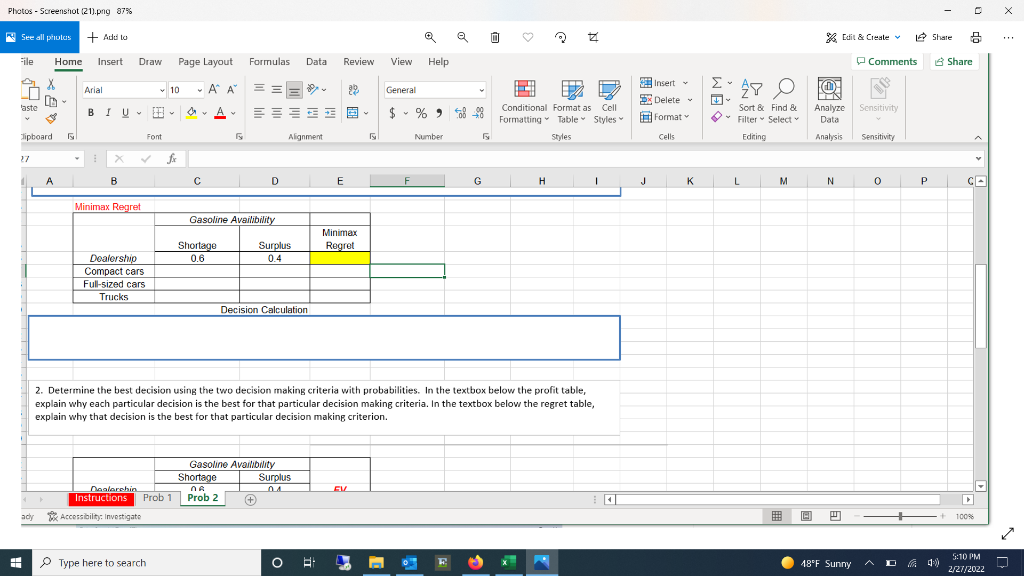Favorite the photo with the heart
This screenshot has height=576, width=1024.
[x=527, y=37]
